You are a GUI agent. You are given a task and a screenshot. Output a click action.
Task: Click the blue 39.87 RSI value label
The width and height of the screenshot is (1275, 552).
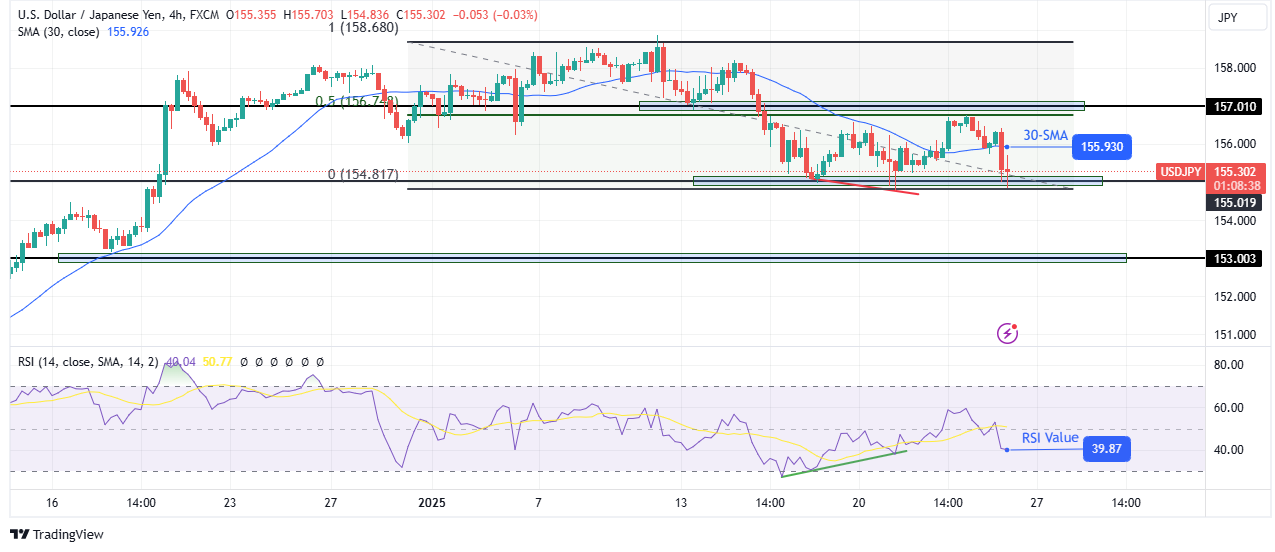[1108, 450]
